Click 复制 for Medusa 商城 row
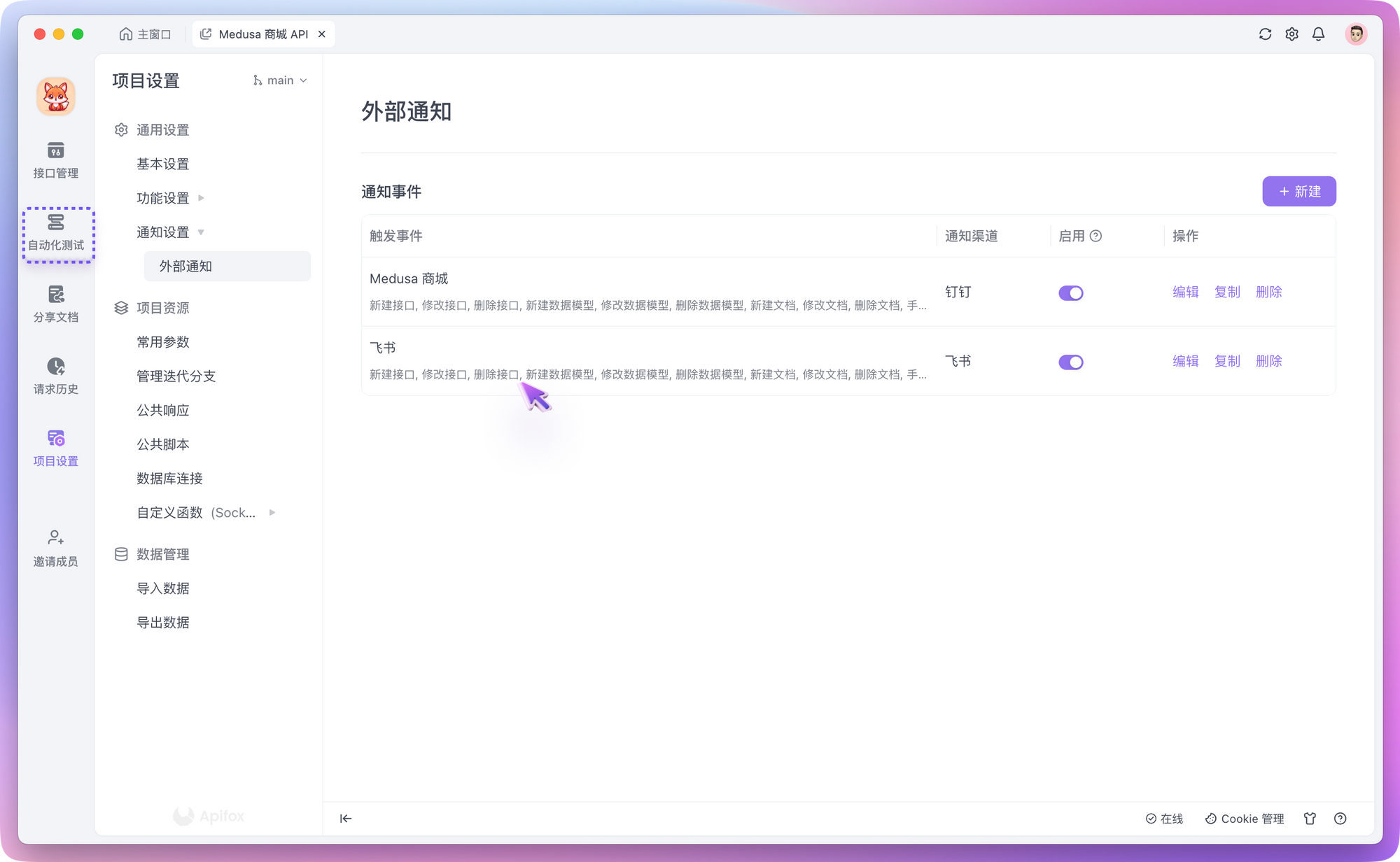Viewport: 1400px width, 862px height. (1227, 292)
